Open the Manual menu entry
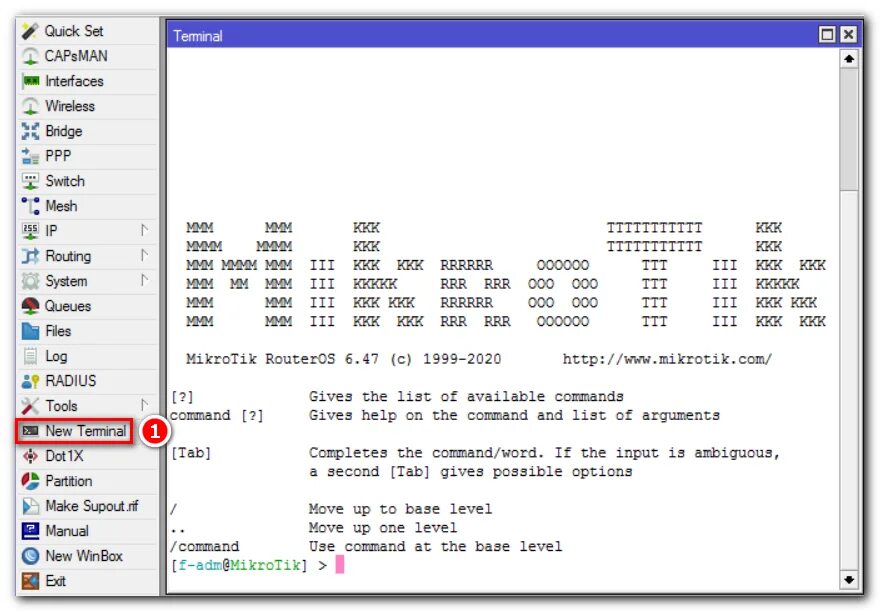The image size is (880, 612). (x=88, y=531)
